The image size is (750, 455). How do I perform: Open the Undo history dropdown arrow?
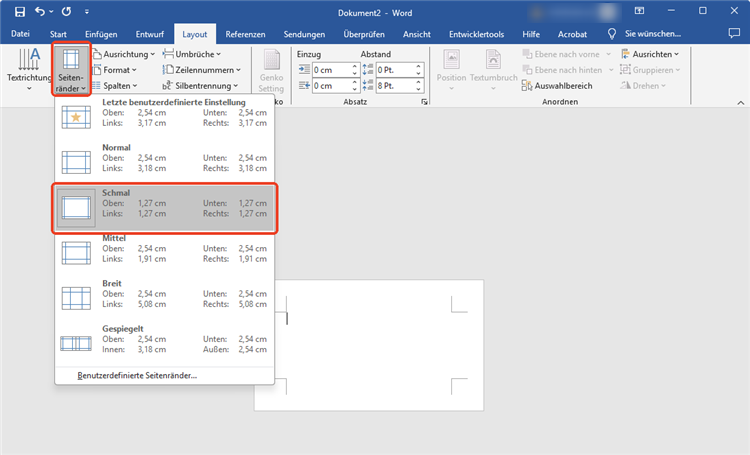click(51, 12)
